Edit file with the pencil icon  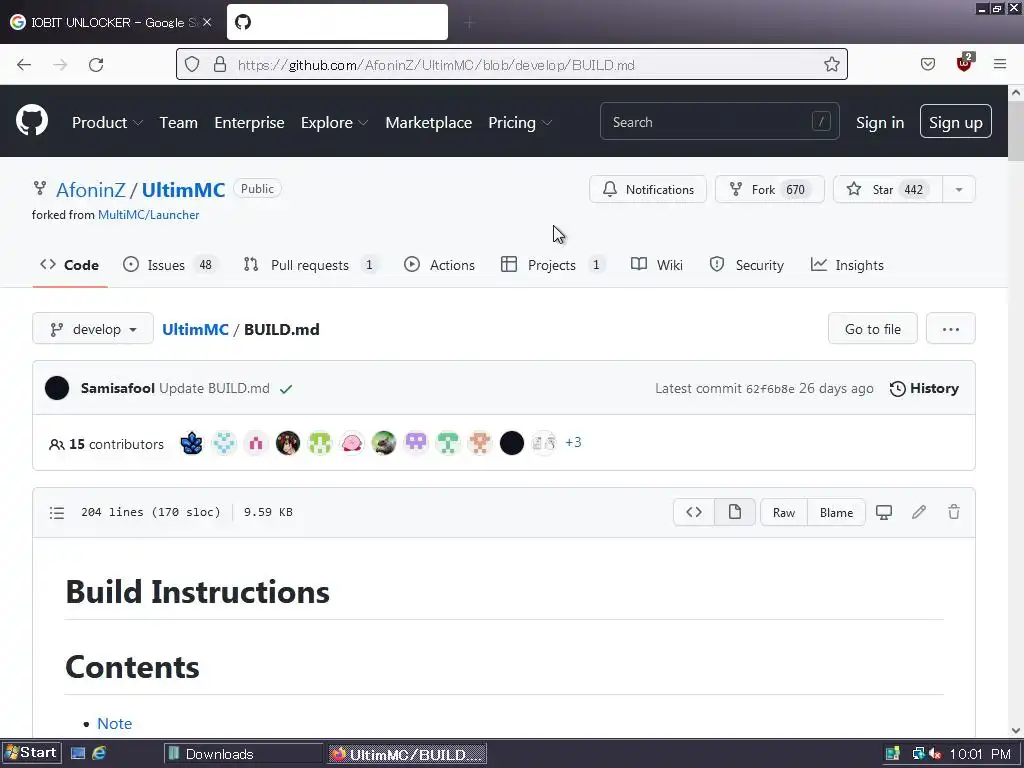[919, 513]
